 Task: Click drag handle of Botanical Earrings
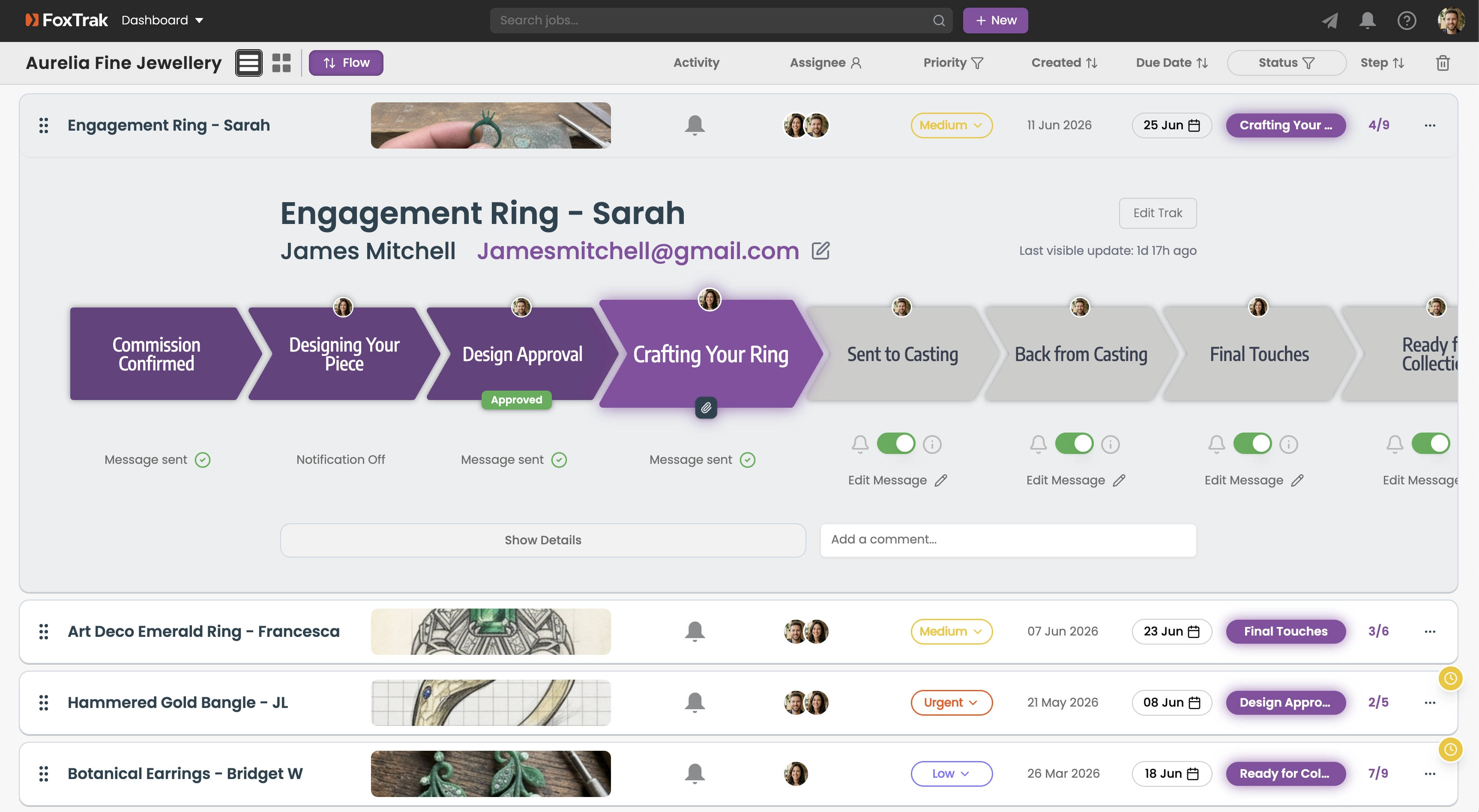tap(44, 773)
